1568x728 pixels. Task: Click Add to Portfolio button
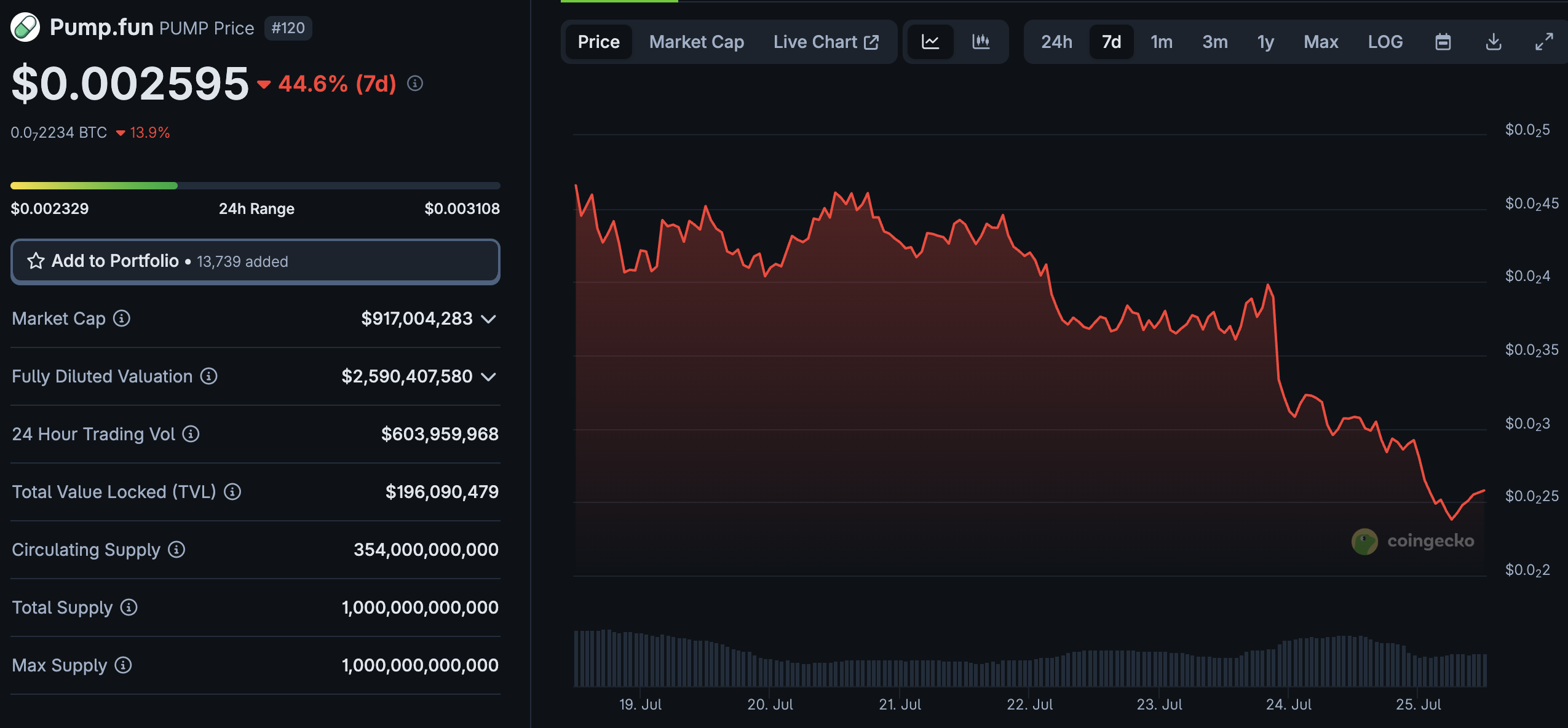255,261
